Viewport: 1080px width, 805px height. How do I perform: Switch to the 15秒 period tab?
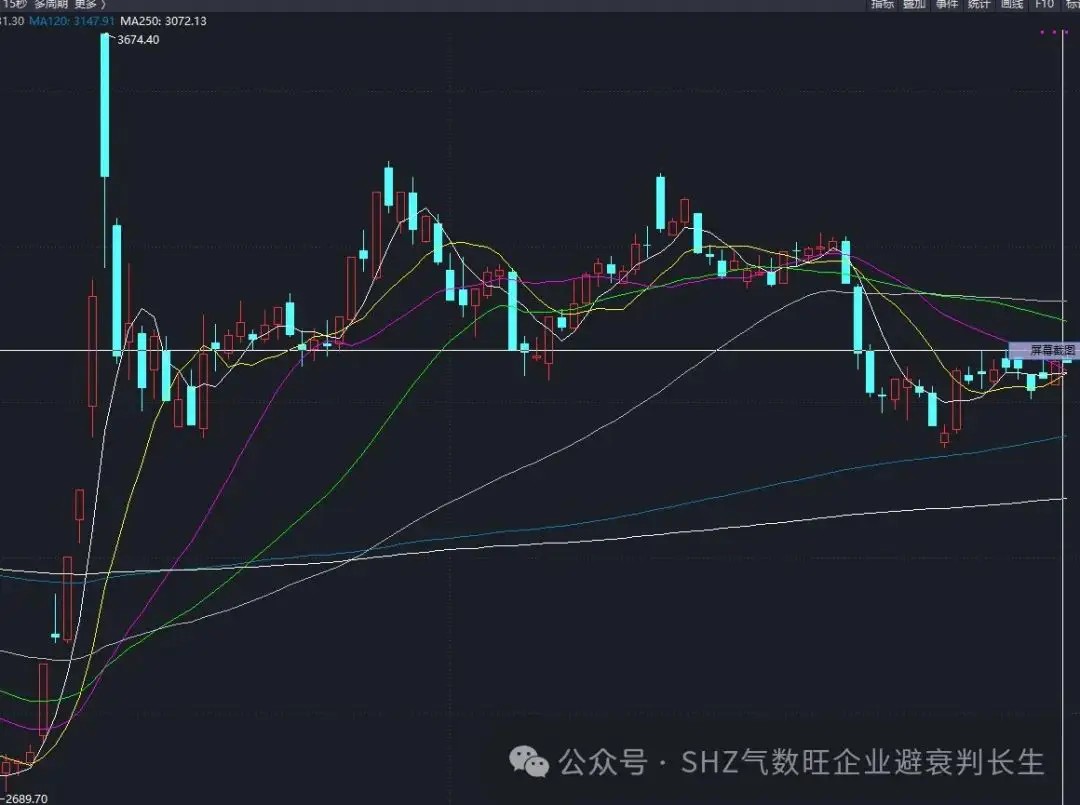pyautogui.click(x=14, y=4)
